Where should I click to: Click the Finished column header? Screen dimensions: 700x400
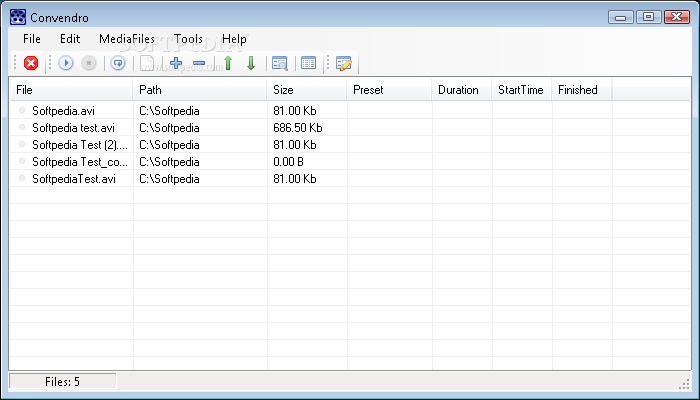point(582,90)
